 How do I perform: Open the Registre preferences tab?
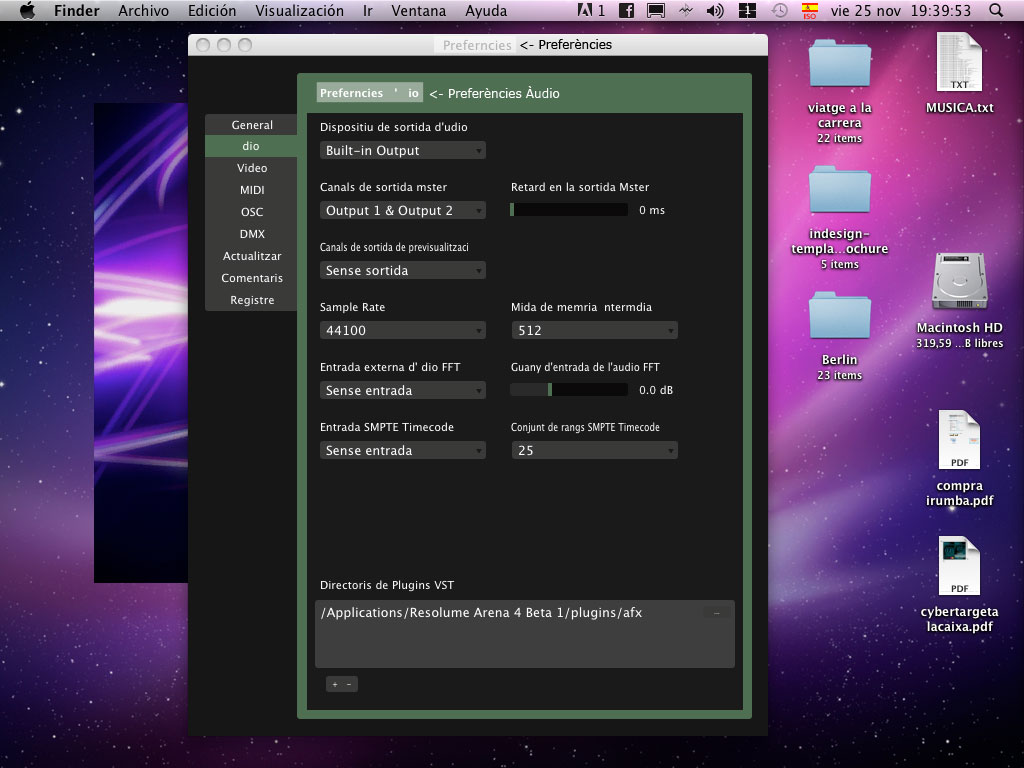(251, 300)
